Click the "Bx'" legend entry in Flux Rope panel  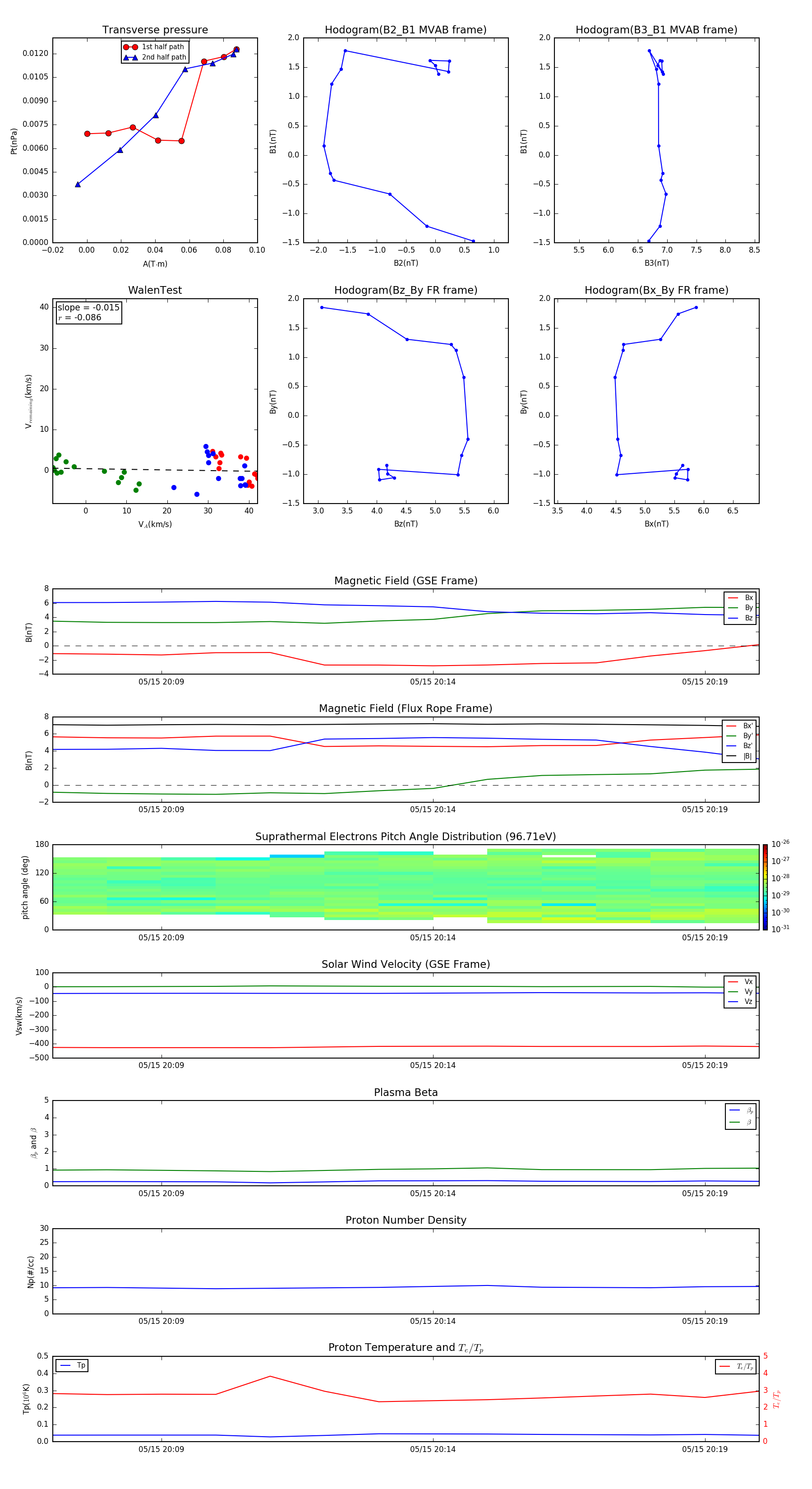pyautogui.click(x=740, y=726)
